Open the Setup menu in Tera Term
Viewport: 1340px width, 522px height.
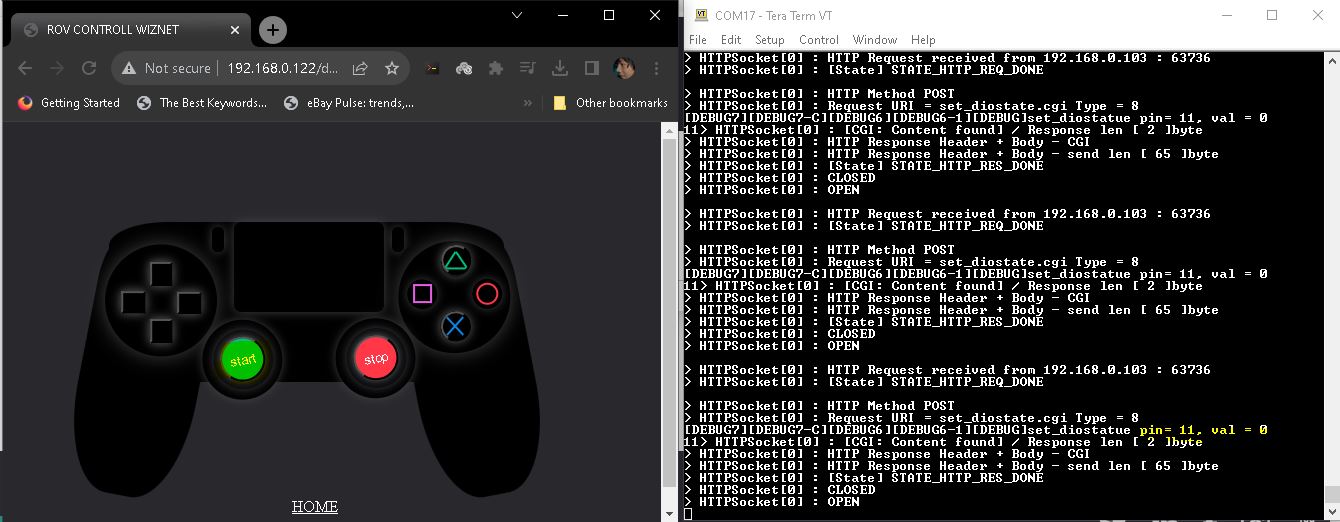point(769,40)
